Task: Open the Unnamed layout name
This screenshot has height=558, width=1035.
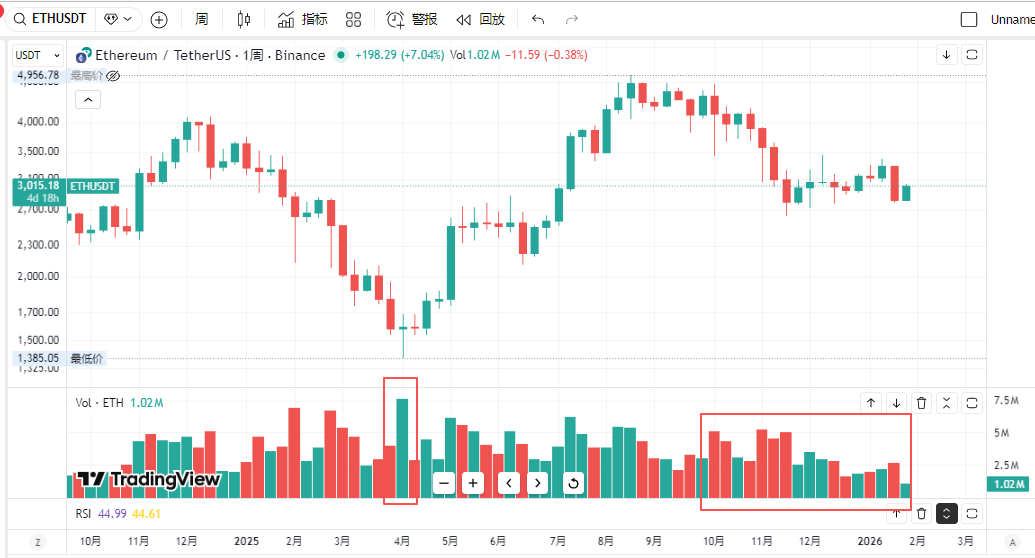Action: pos(1012,20)
